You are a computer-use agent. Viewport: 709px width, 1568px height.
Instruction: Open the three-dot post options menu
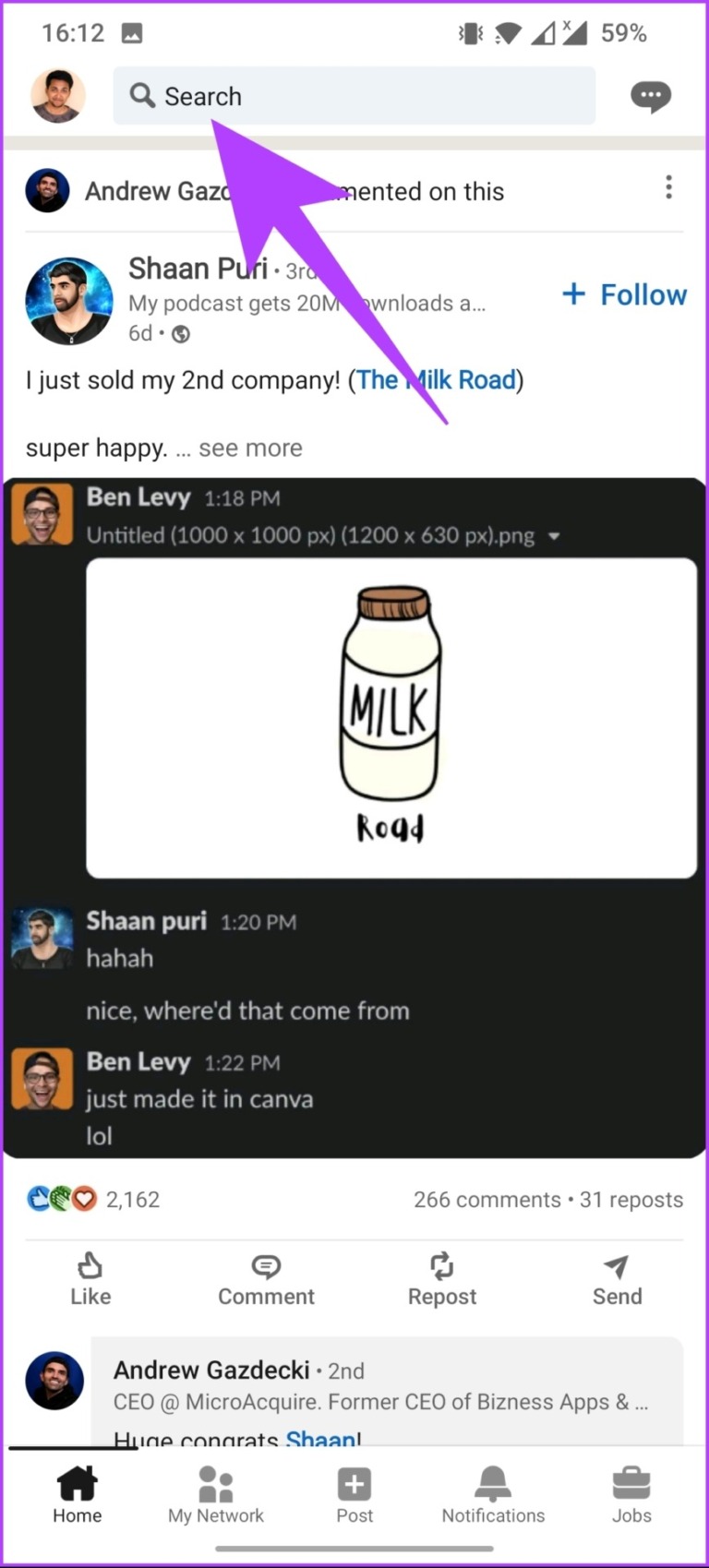[x=668, y=188]
